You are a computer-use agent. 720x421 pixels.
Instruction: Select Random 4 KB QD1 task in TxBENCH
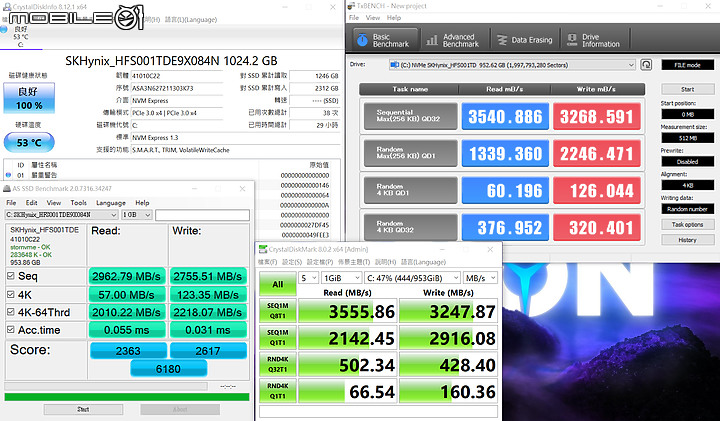(411, 190)
